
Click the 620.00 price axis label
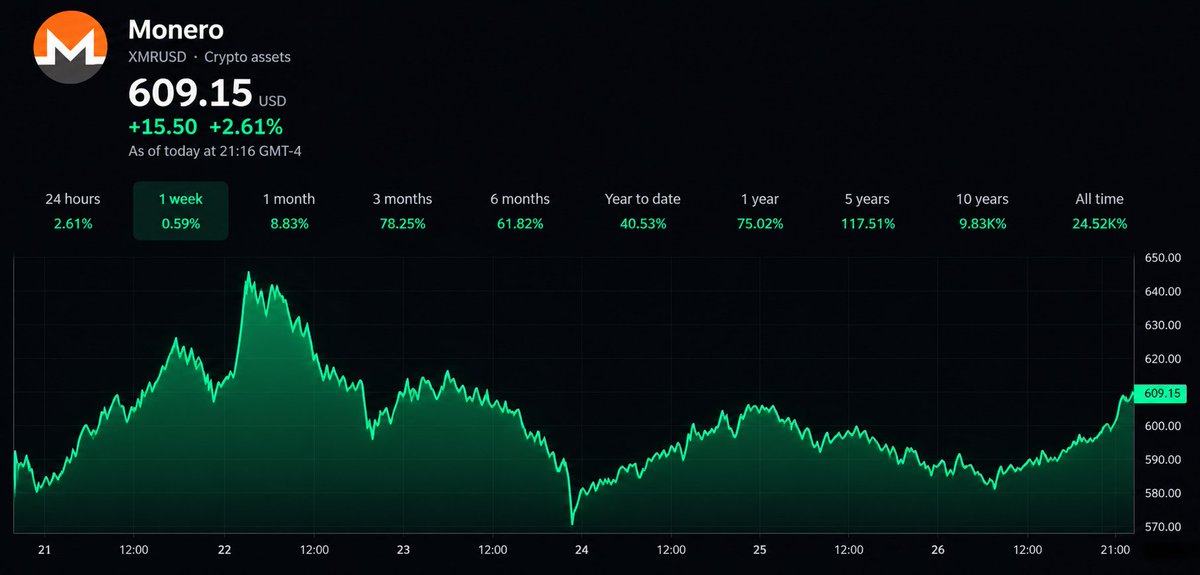coord(1164,359)
